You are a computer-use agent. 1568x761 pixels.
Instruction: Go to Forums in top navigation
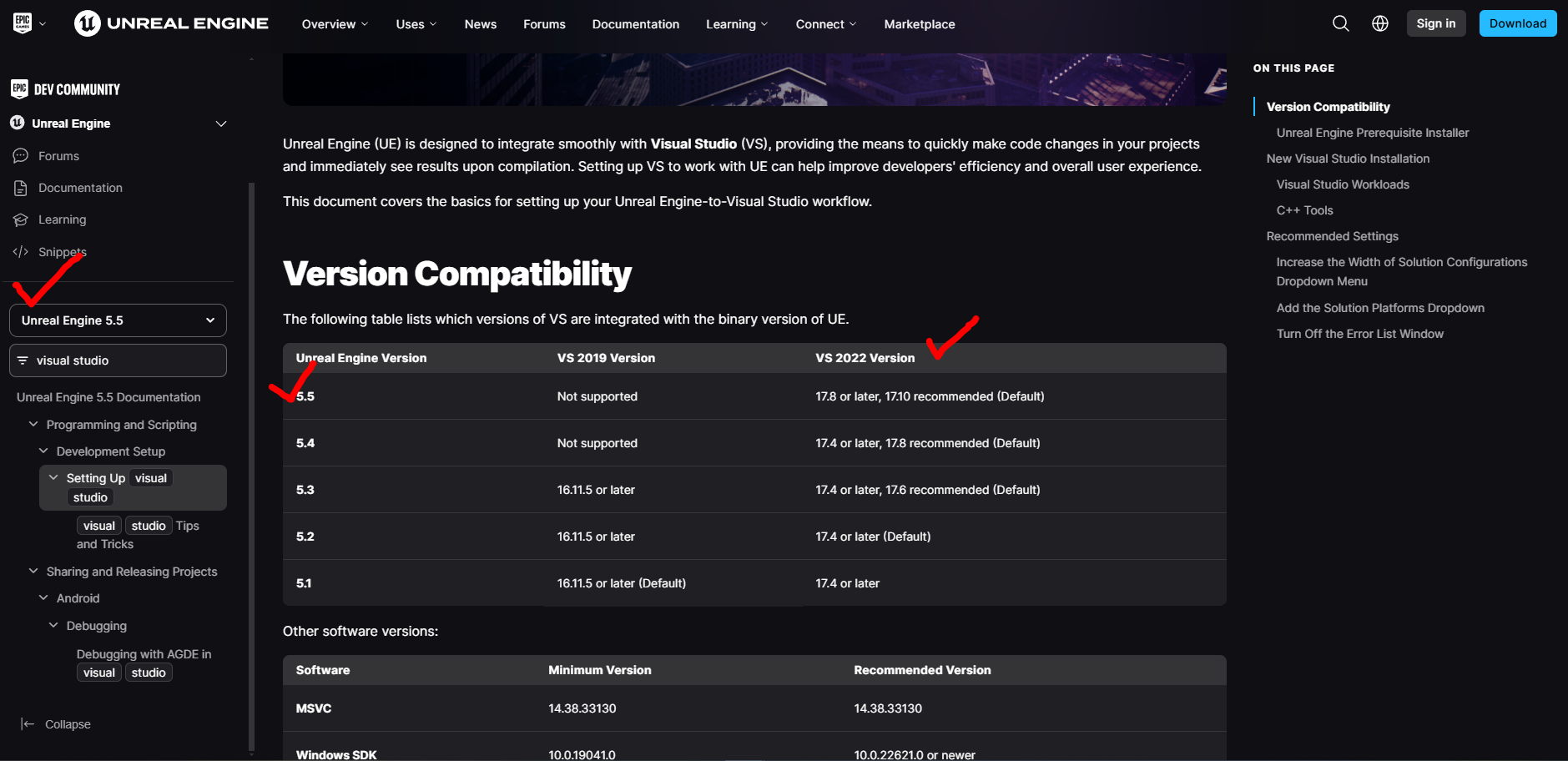[x=544, y=24]
